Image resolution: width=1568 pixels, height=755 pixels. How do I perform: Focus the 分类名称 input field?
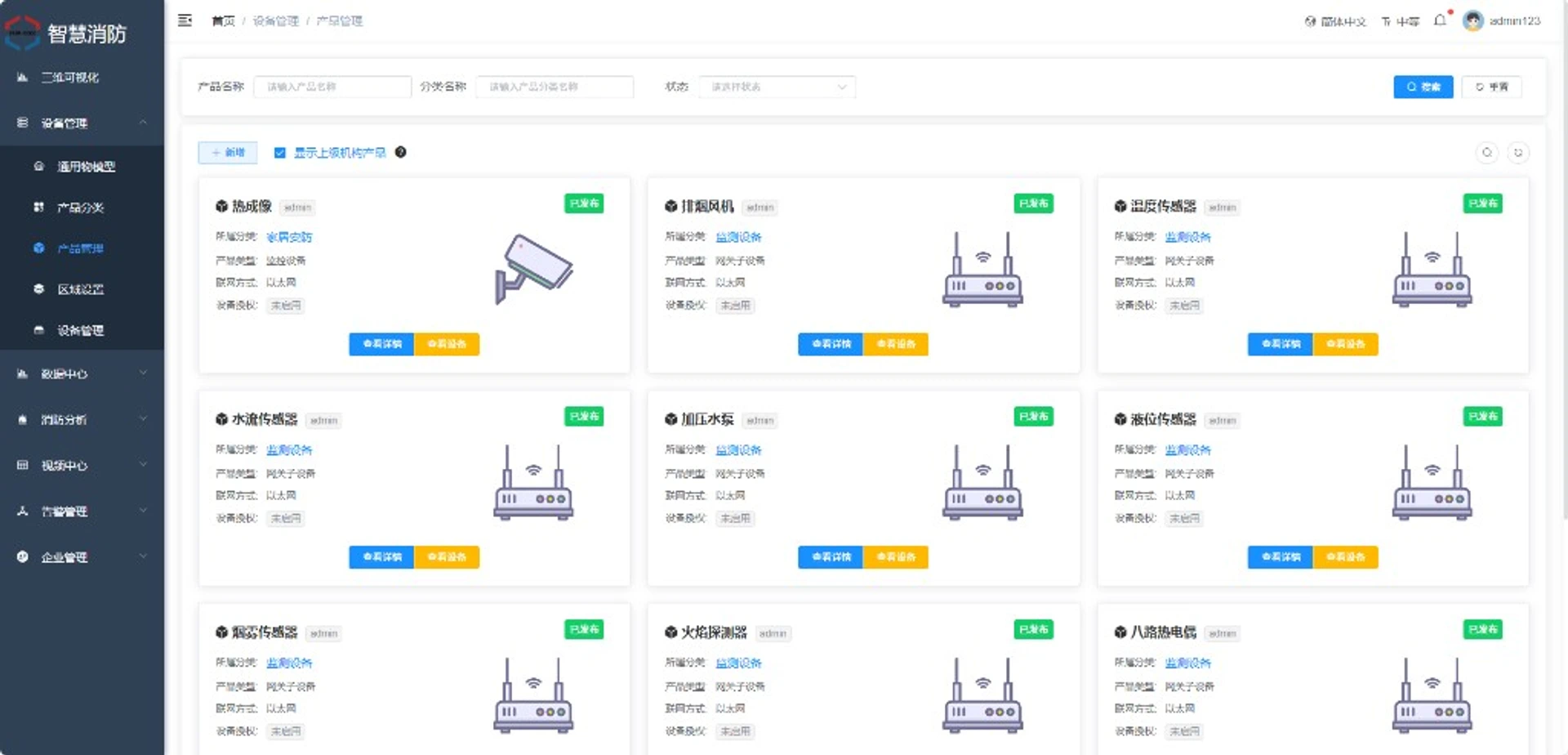click(555, 87)
